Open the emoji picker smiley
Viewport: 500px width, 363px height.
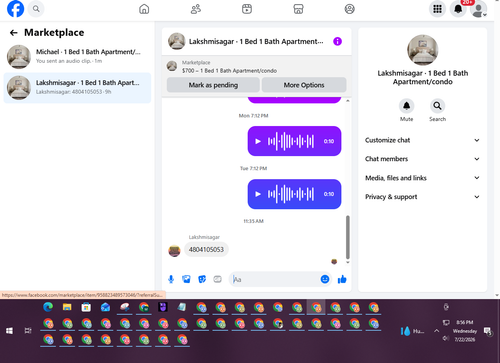coord(325,279)
